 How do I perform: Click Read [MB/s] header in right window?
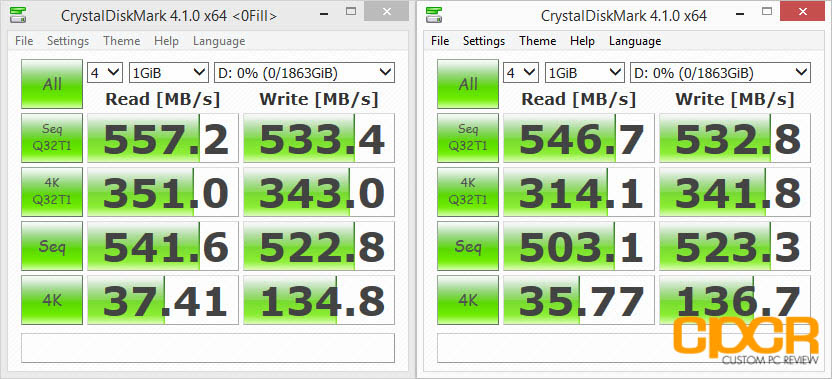pos(579,99)
